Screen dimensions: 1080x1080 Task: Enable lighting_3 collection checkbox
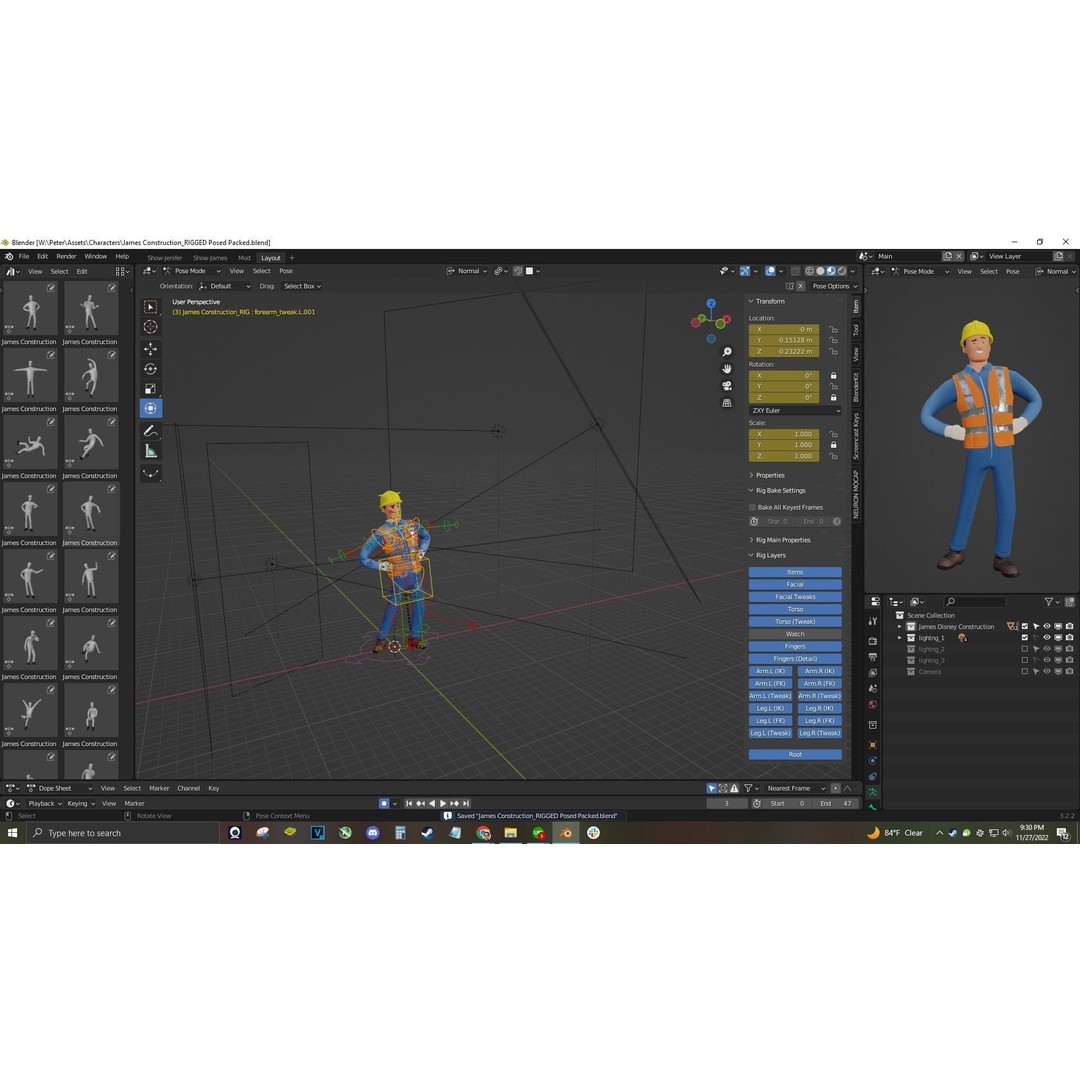pos(1024,661)
